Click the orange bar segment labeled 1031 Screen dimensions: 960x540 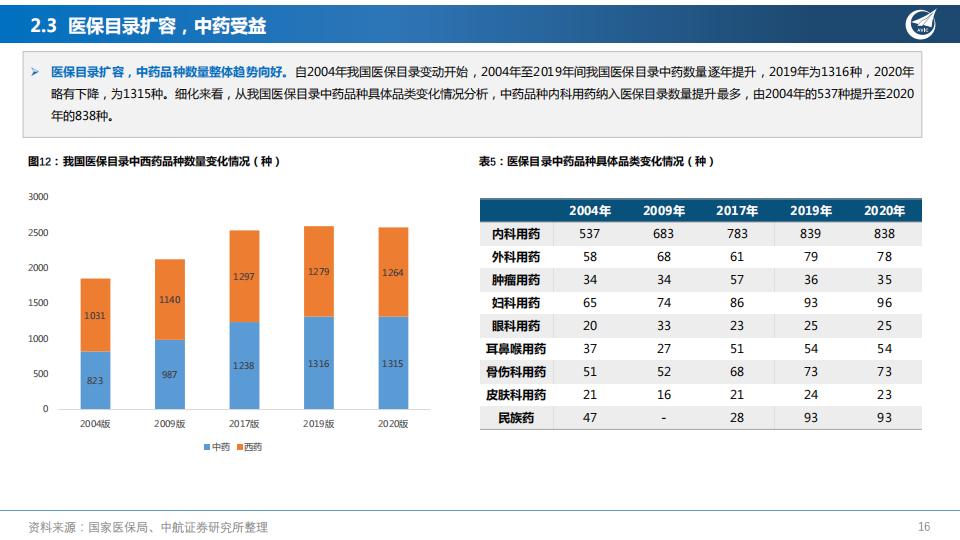[95, 315]
